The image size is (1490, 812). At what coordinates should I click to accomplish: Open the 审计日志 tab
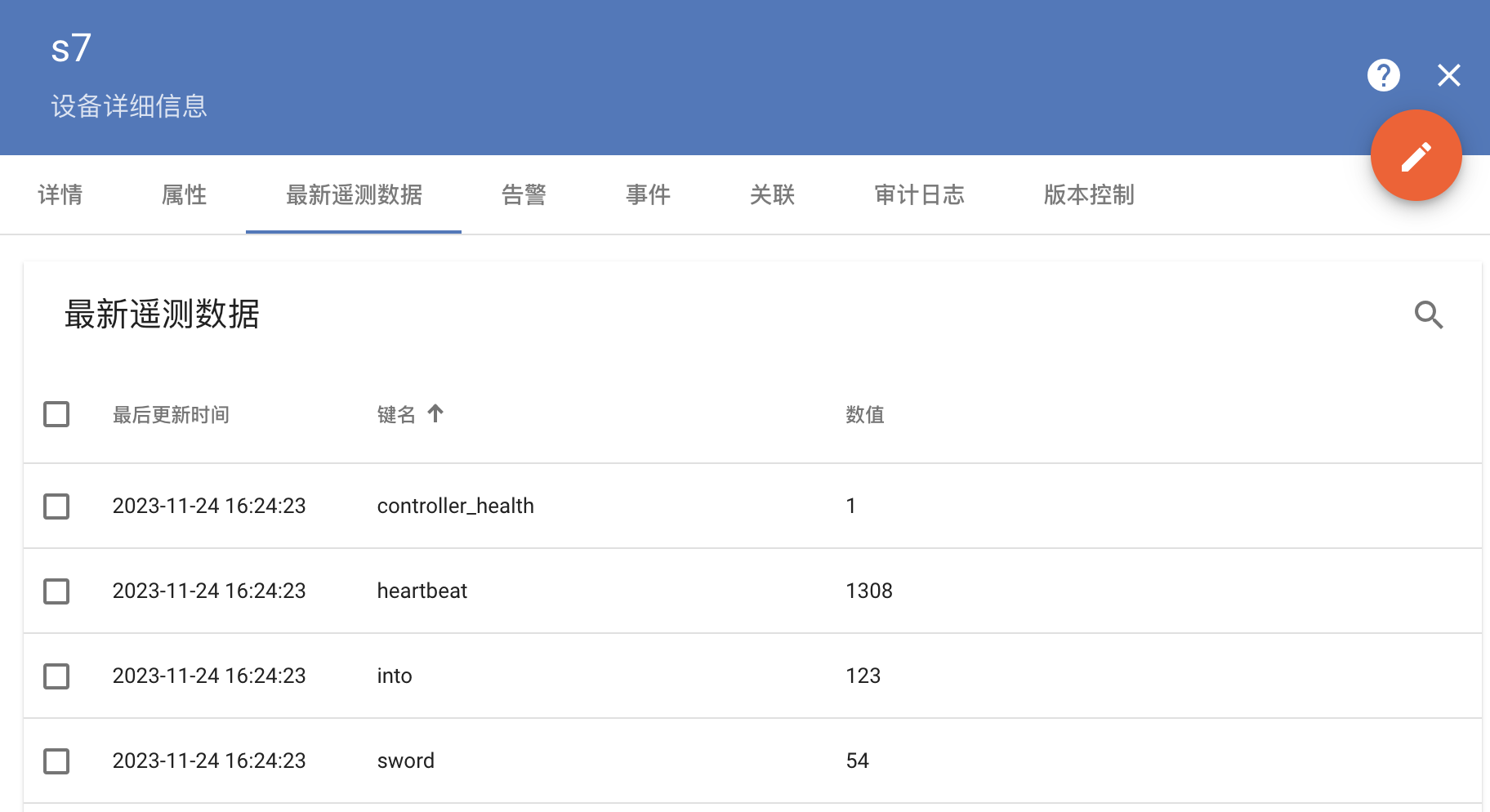coord(919,194)
